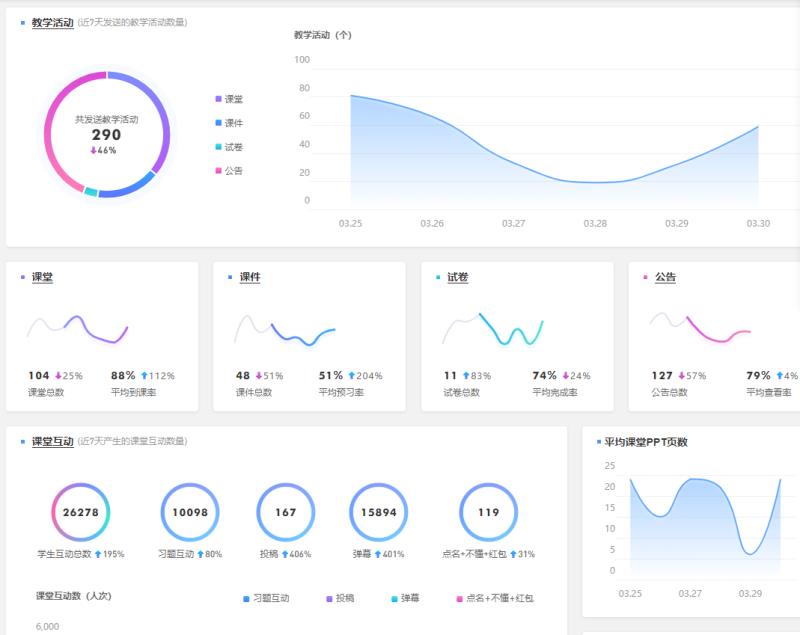Click the 119 点名+不懂+红包 circle icon
Image resolution: width=800 pixels, height=635 pixels.
pyautogui.click(x=488, y=512)
